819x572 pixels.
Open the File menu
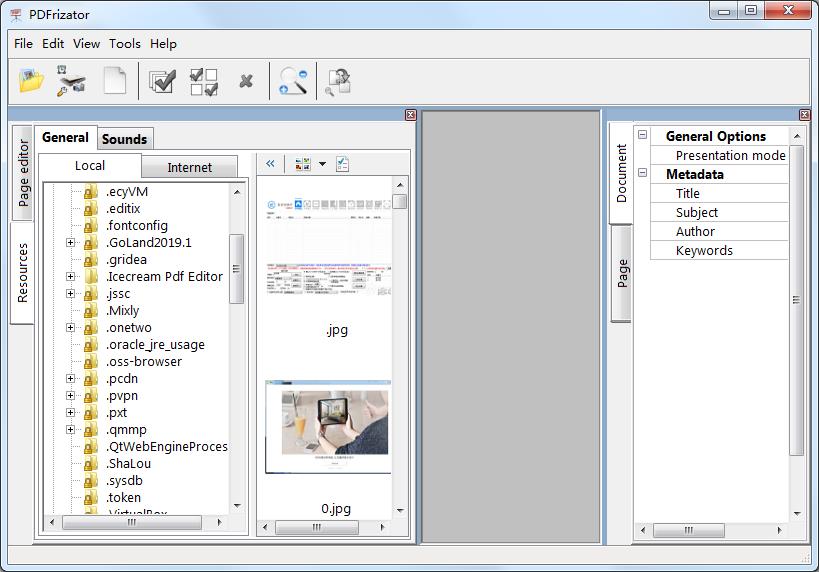pos(23,43)
